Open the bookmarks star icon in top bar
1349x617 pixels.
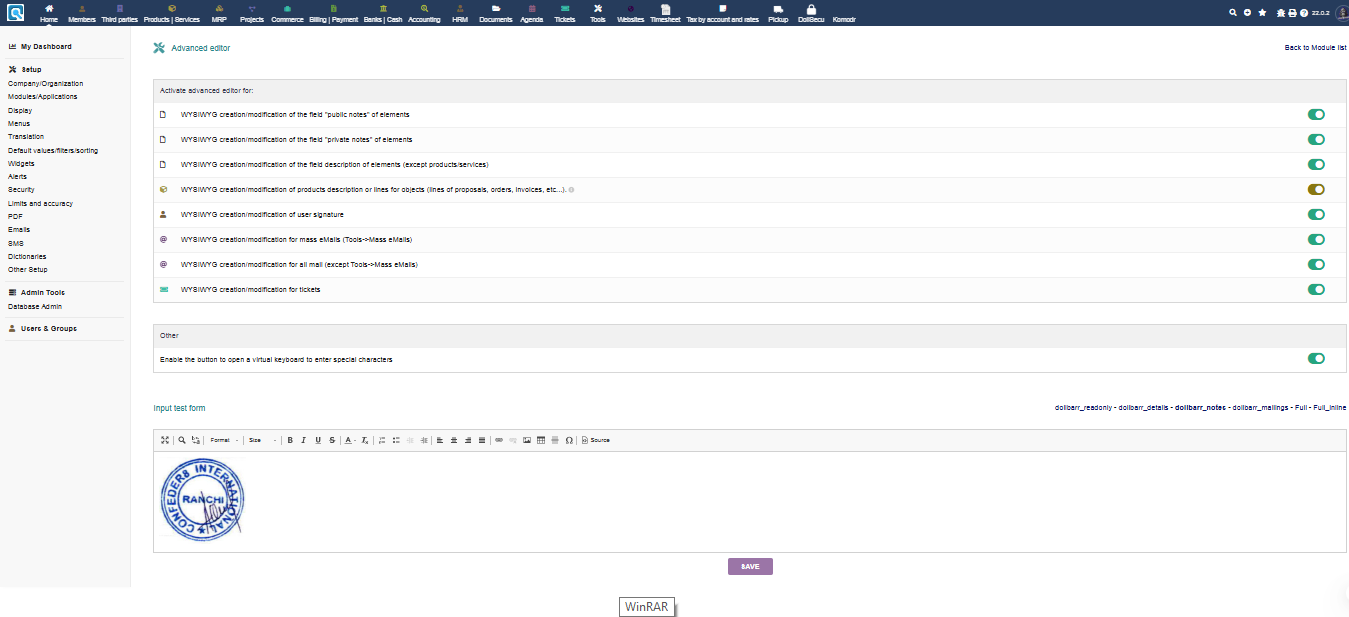(1262, 13)
